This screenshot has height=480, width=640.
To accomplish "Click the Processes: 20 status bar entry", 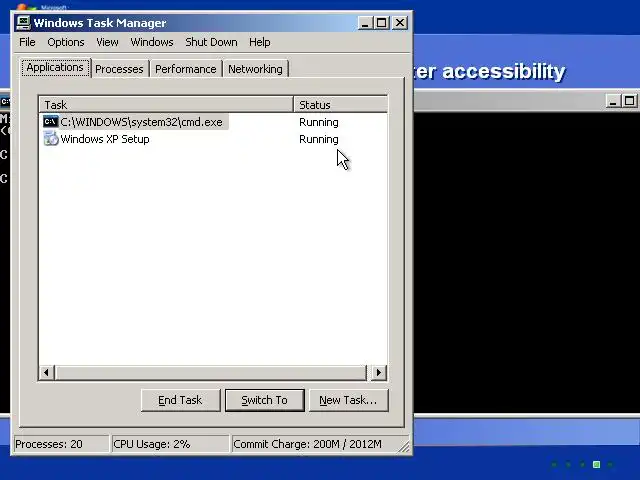I will coord(61,444).
